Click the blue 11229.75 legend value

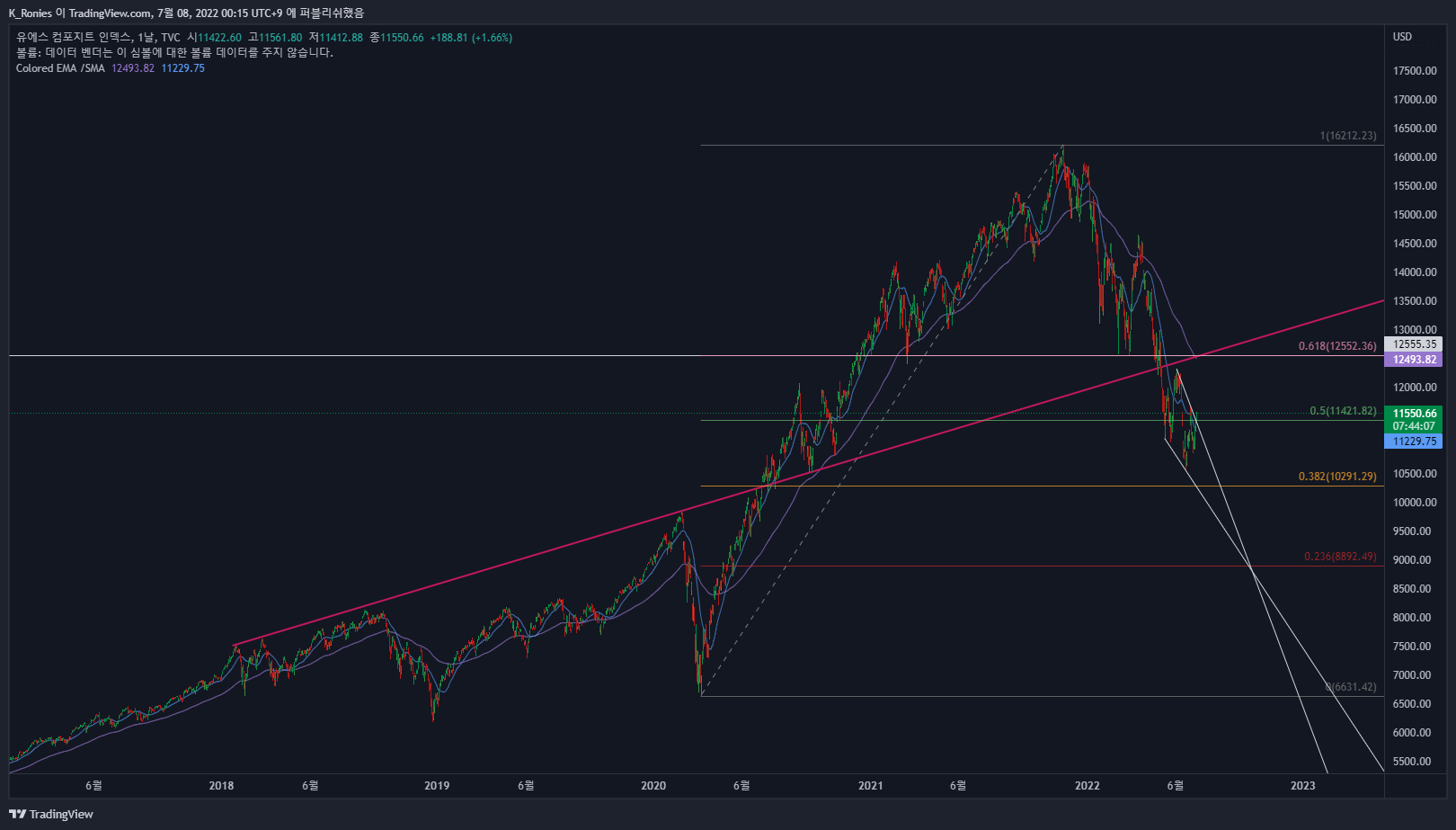pos(183,68)
